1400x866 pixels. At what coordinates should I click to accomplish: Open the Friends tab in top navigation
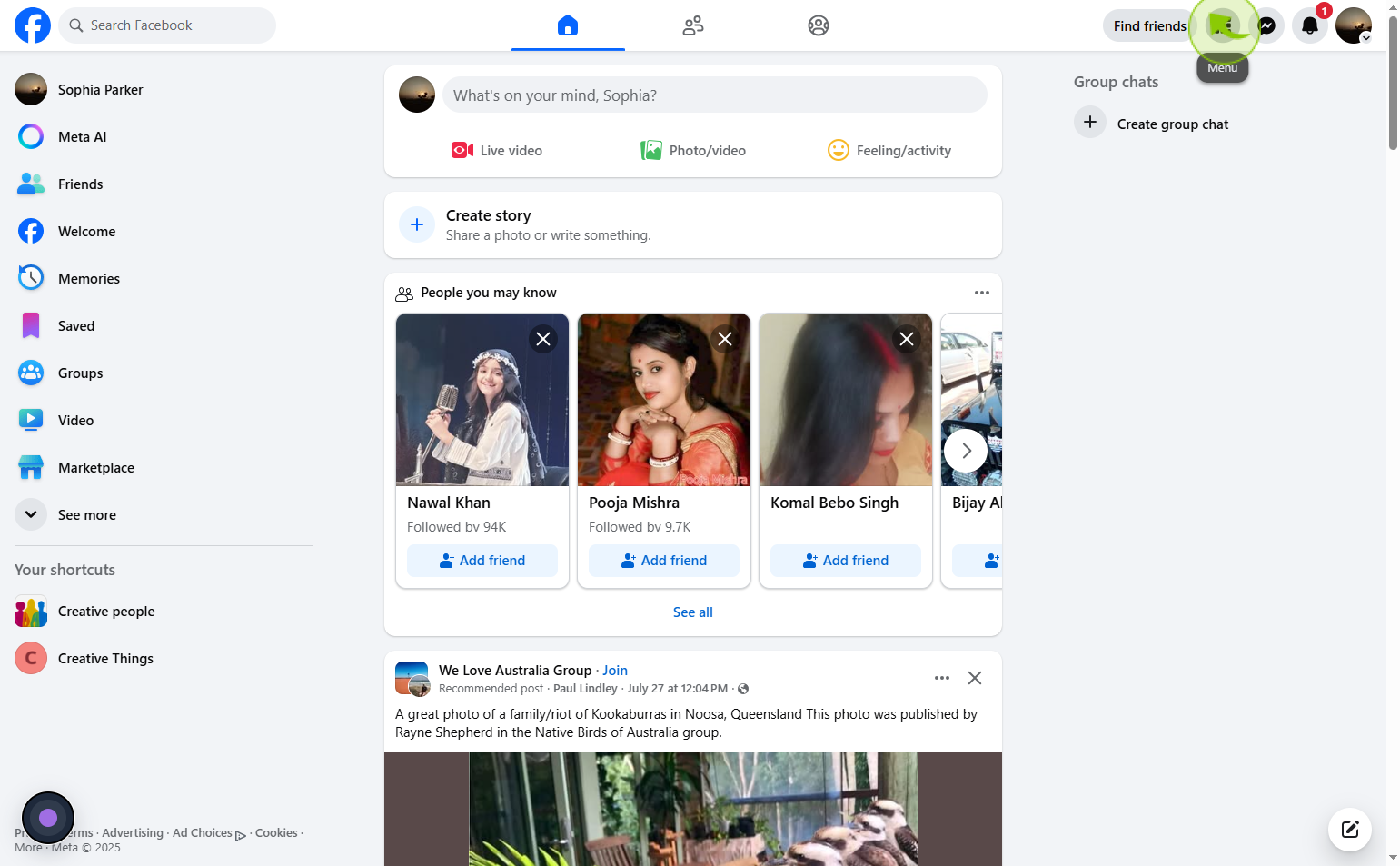[x=693, y=25]
